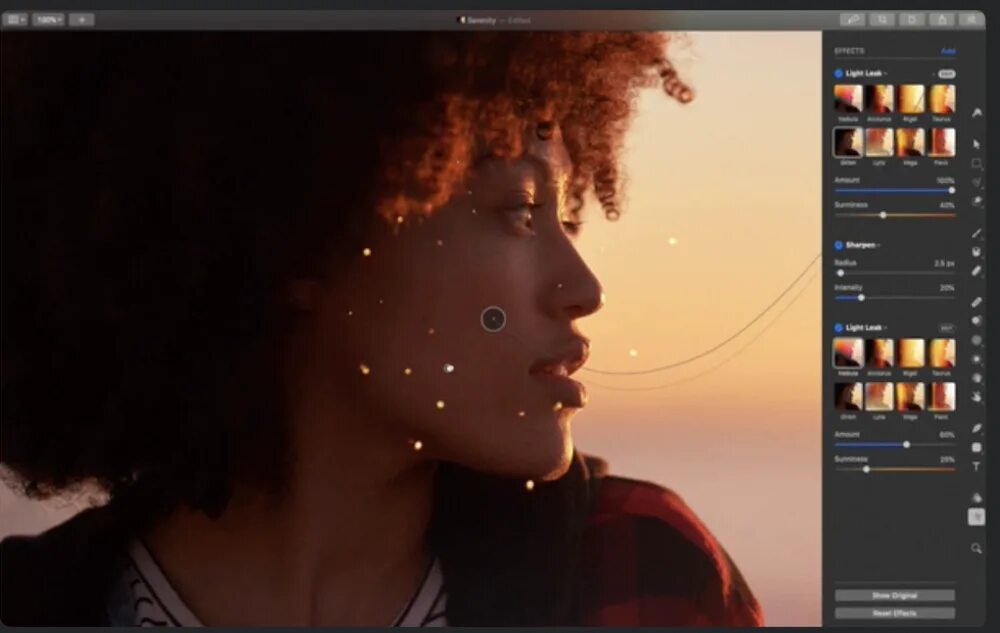This screenshot has width=1000, height=633.
Task: Click the Show Original button
Action: tap(895, 595)
